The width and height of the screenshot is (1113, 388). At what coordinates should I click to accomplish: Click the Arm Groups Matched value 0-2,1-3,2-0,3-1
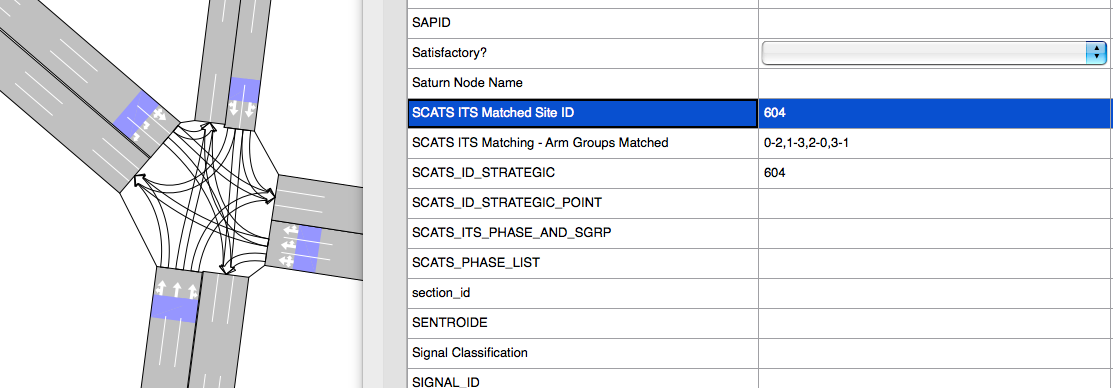806,143
